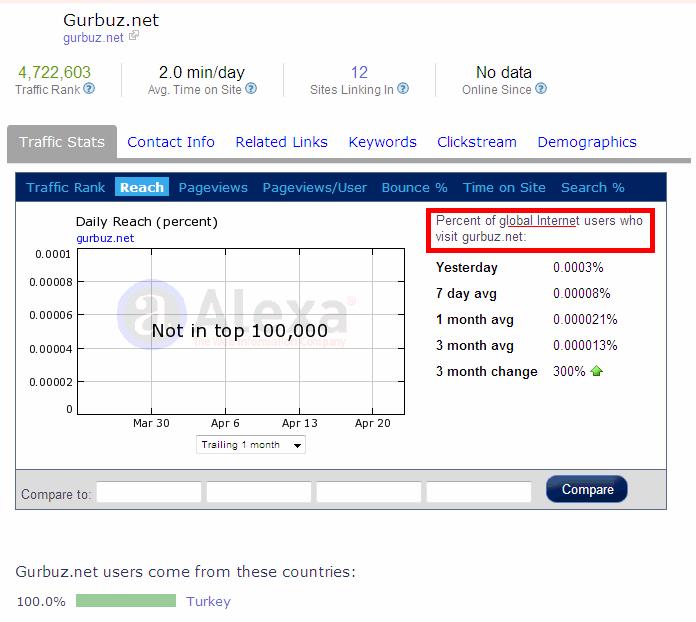Show the Search % chart
Image resolution: width=696 pixels, height=622 pixels.
(593, 187)
